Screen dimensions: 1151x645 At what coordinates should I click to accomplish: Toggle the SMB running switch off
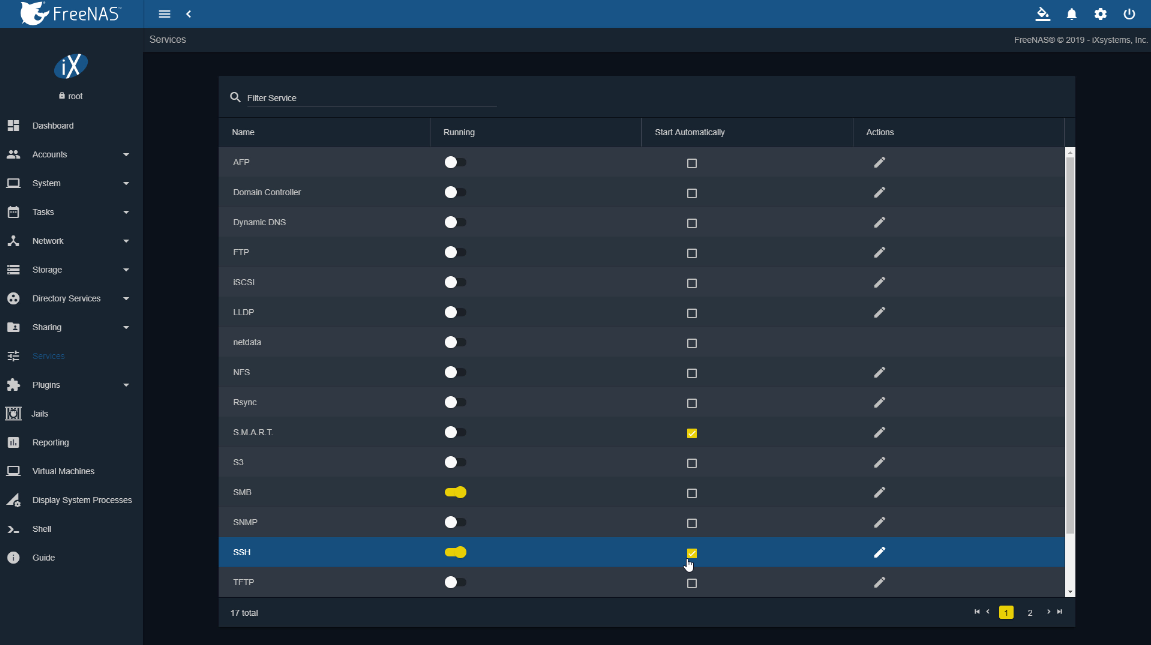455,492
